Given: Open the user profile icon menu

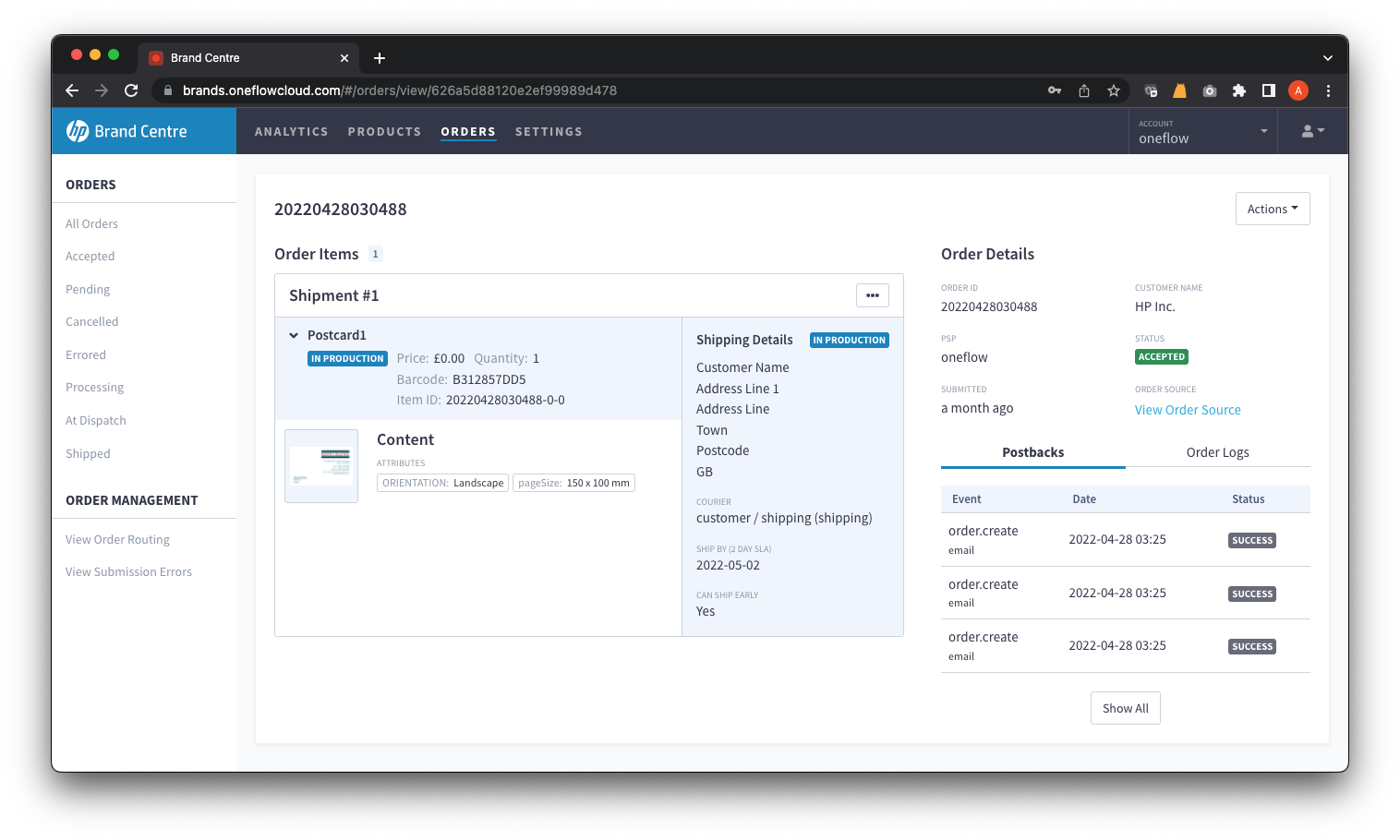Looking at the screenshot, I should pyautogui.click(x=1312, y=131).
